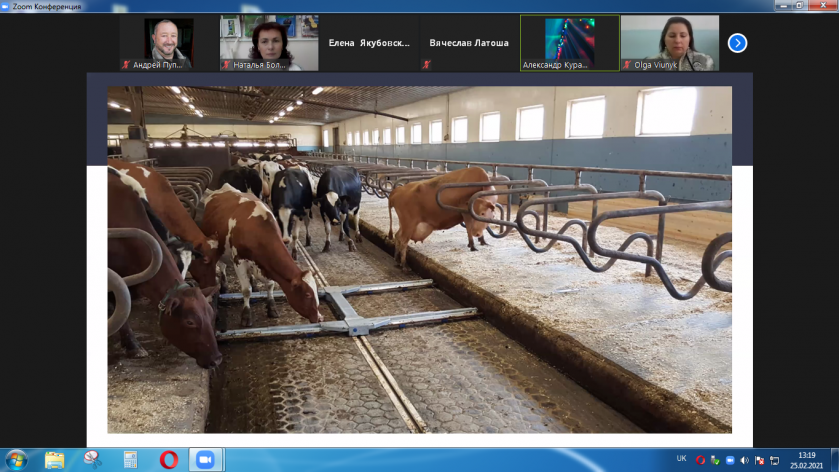Open the clock showing 13:19
839x472 pixels.
point(806,460)
